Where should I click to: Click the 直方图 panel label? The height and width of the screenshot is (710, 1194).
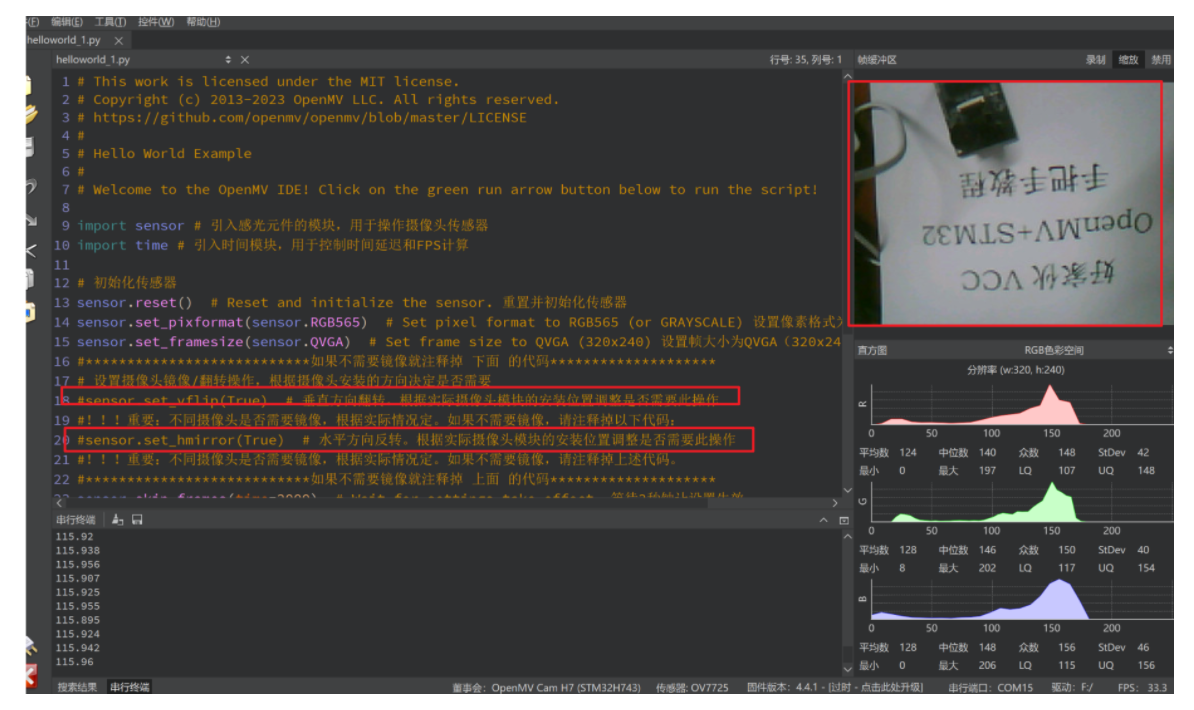[x=873, y=350]
